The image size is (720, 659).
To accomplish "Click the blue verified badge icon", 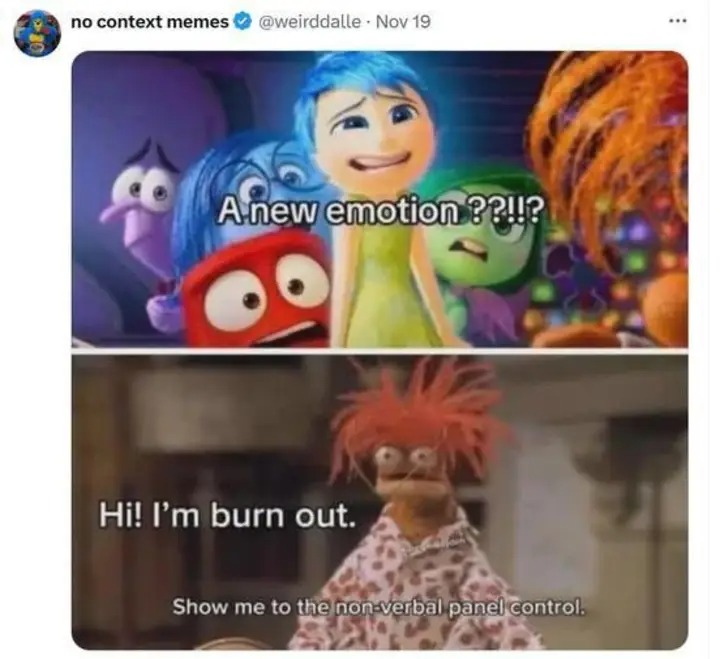I will tap(243, 22).
